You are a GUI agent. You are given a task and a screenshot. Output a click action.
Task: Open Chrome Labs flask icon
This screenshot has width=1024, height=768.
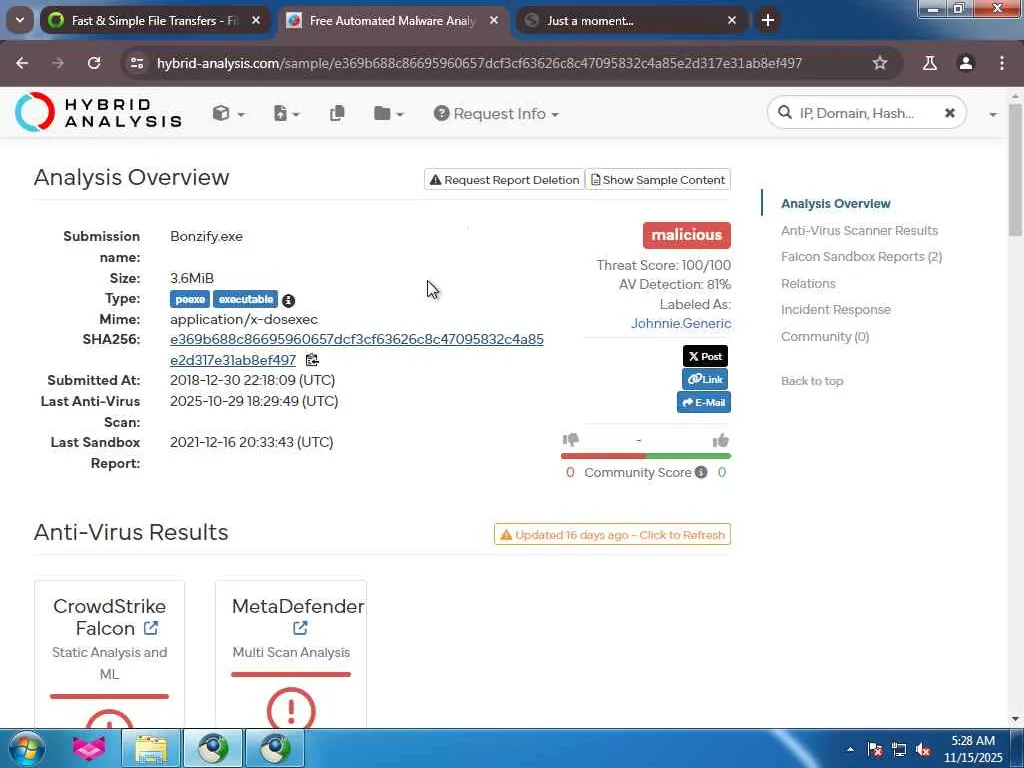(929, 63)
